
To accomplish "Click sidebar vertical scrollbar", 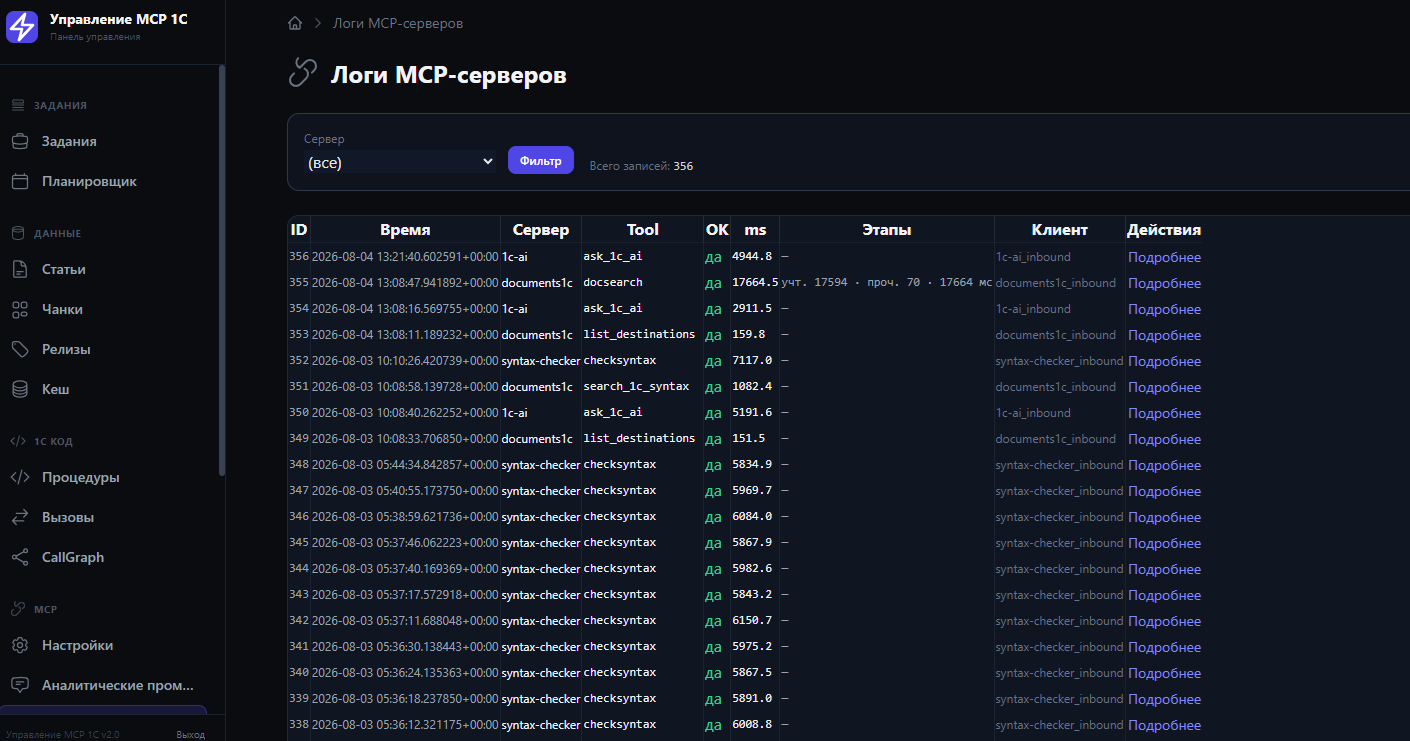I will tap(222, 270).
